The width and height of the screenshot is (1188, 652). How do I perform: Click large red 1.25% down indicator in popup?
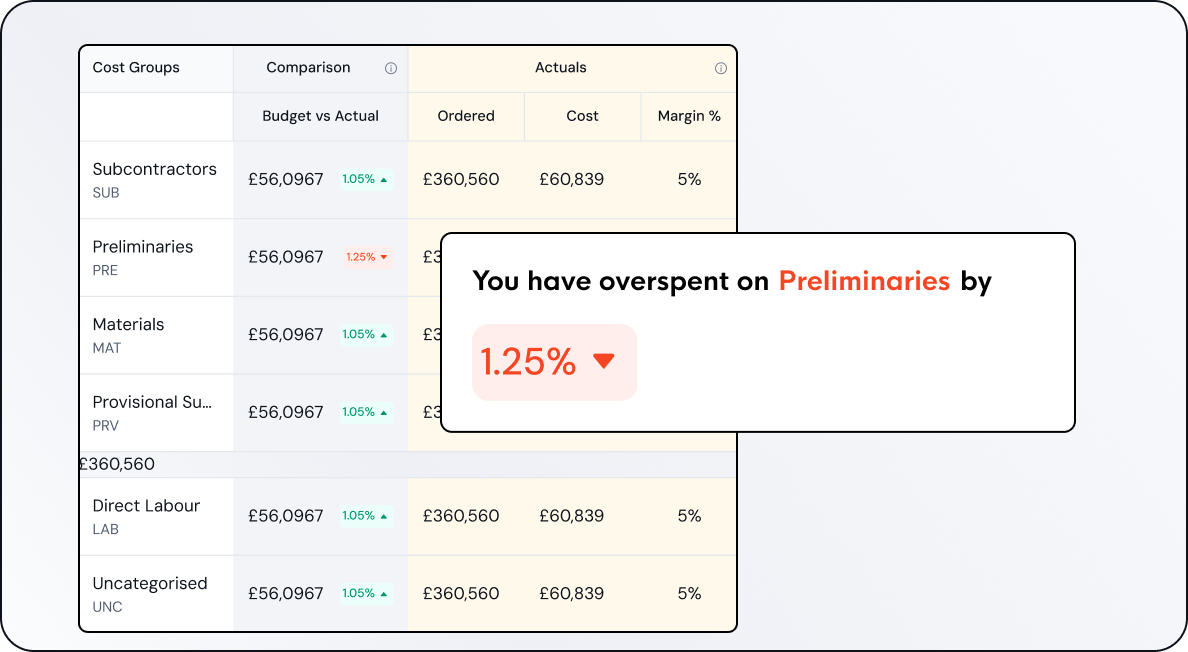[553, 362]
